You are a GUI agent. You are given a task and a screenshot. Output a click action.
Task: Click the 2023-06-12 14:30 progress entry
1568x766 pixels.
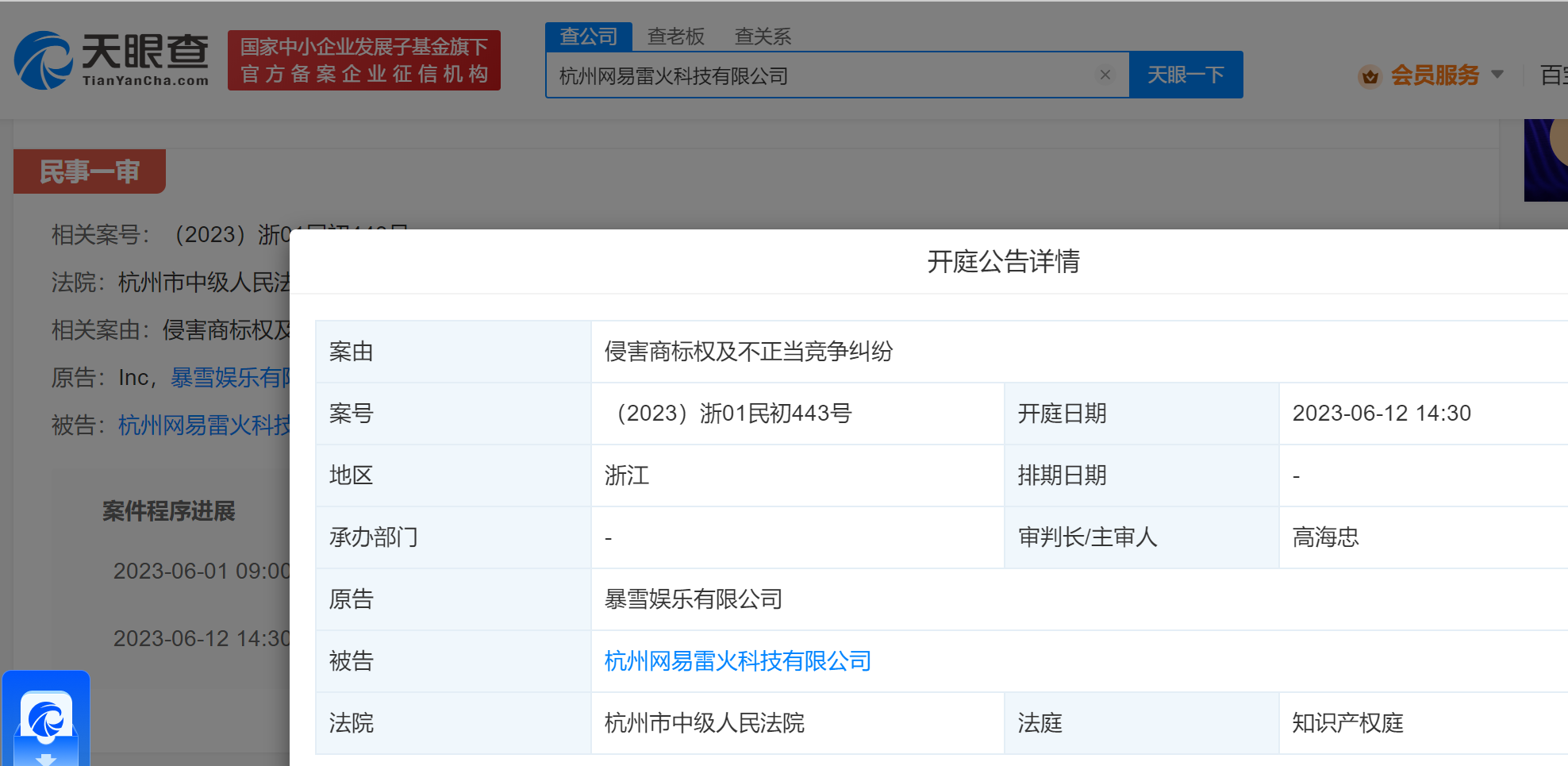[x=202, y=639]
